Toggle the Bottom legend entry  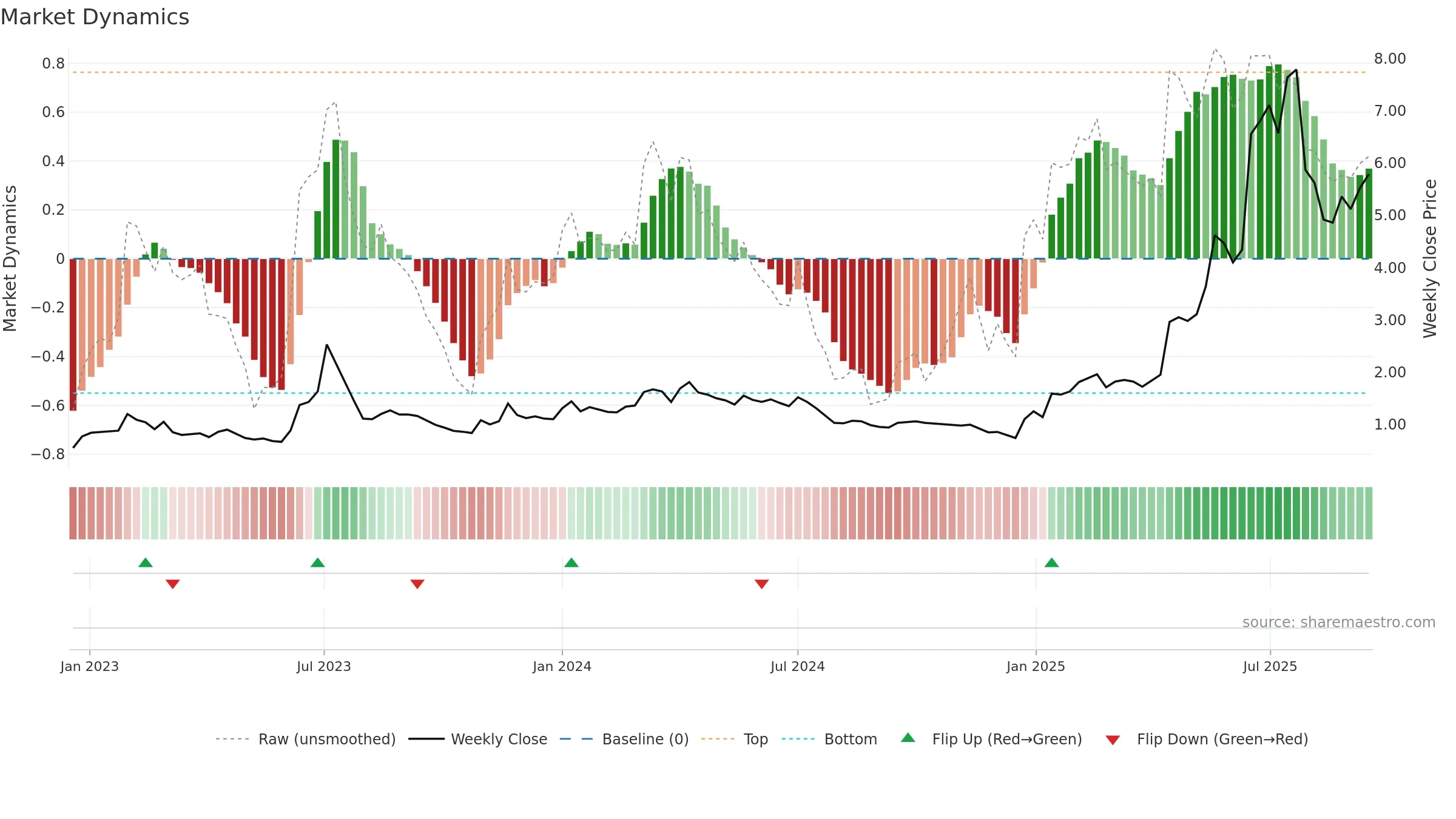click(829, 739)
